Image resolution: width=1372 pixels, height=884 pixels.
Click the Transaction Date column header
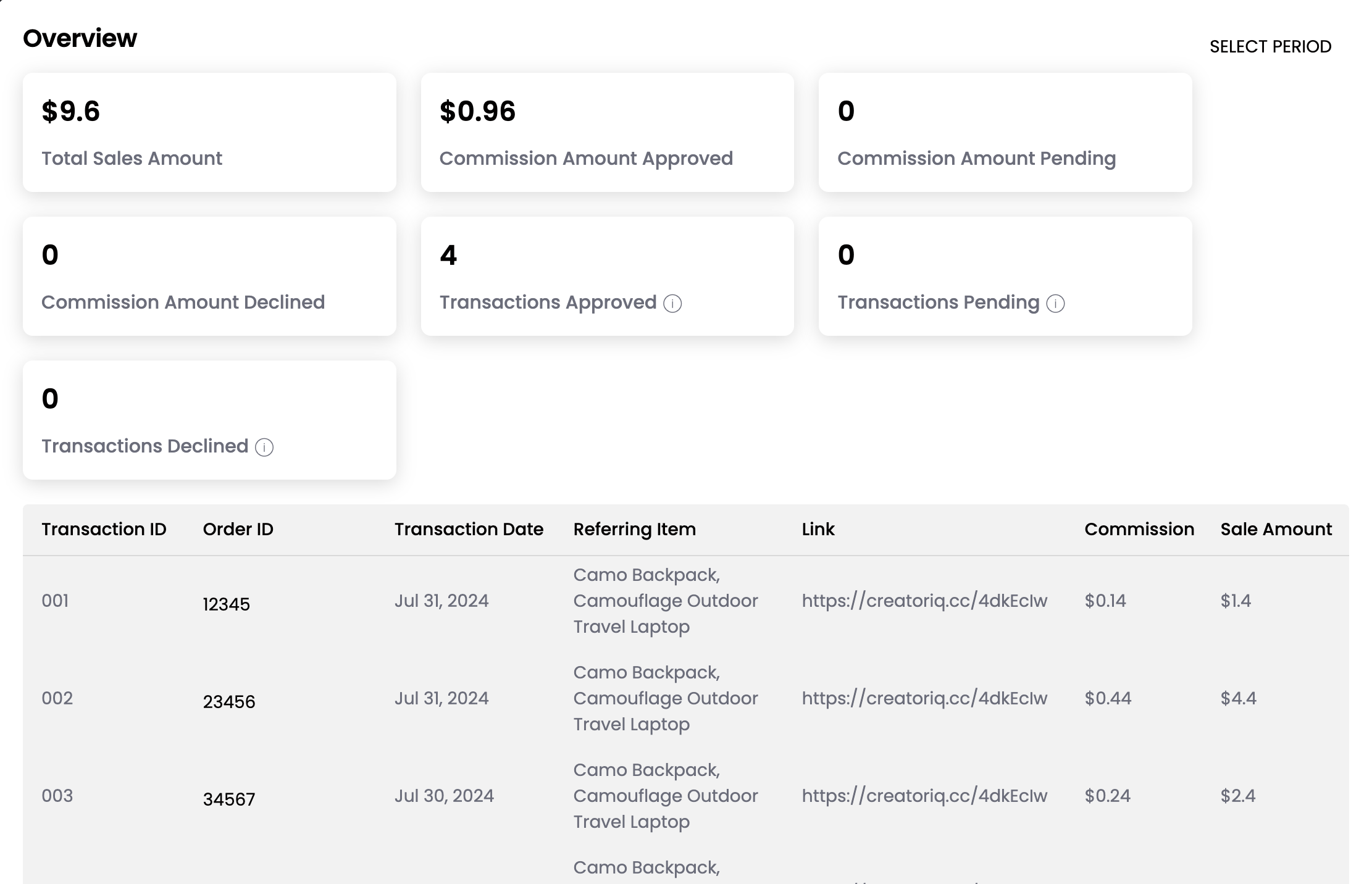point(469,529)
